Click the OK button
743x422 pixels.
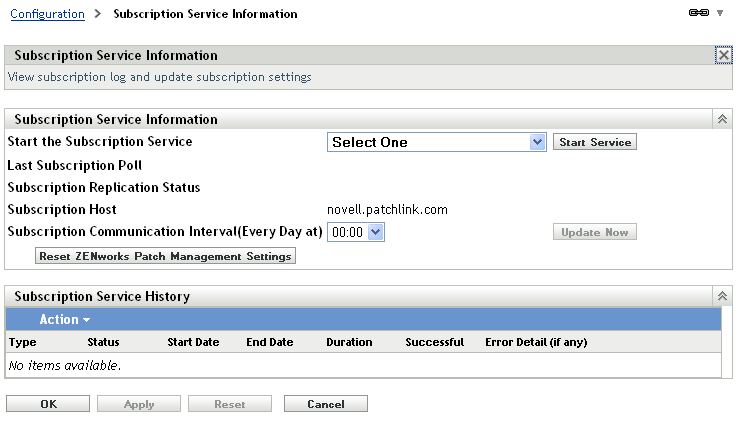49,404
